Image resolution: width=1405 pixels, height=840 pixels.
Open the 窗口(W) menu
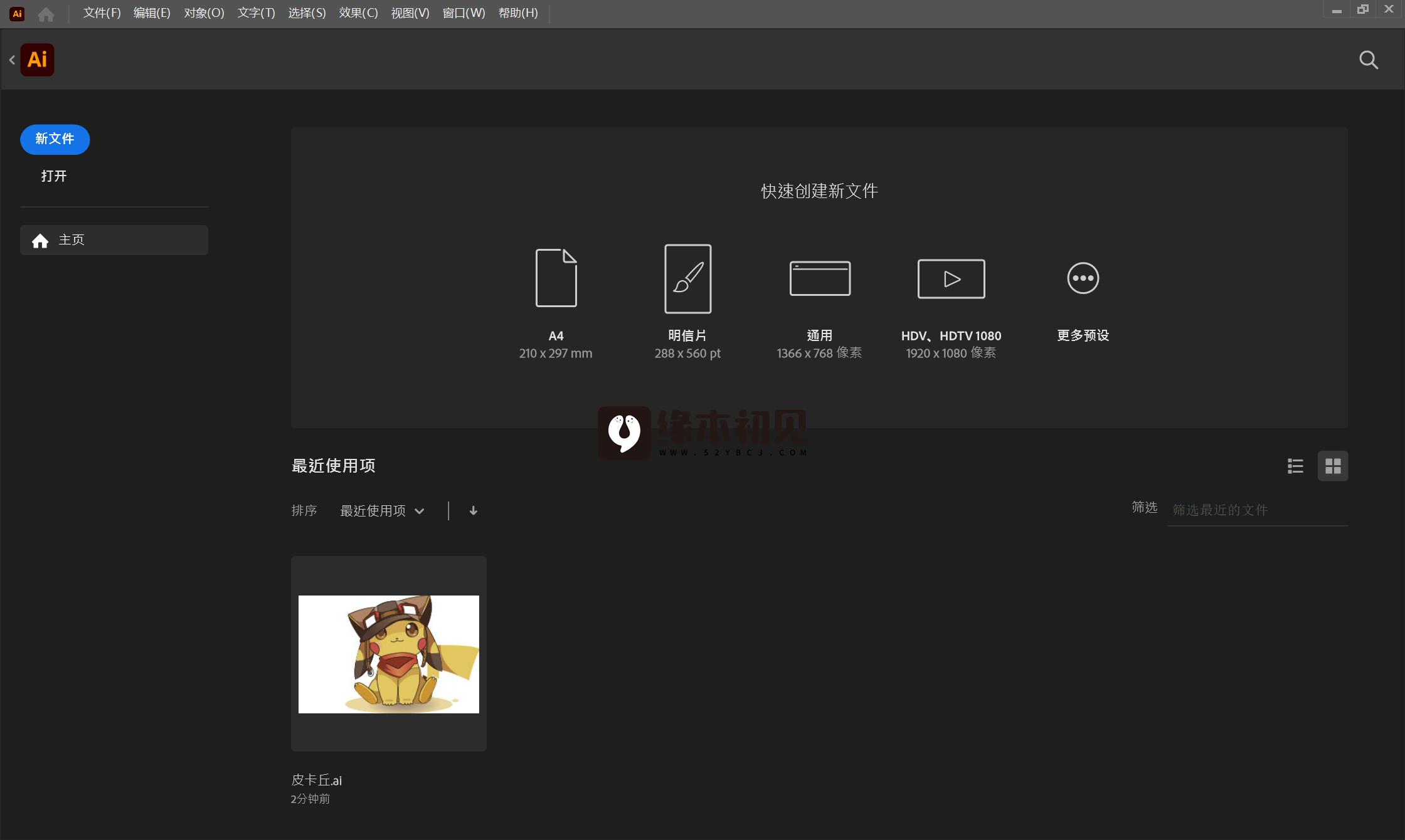point(464,13)
